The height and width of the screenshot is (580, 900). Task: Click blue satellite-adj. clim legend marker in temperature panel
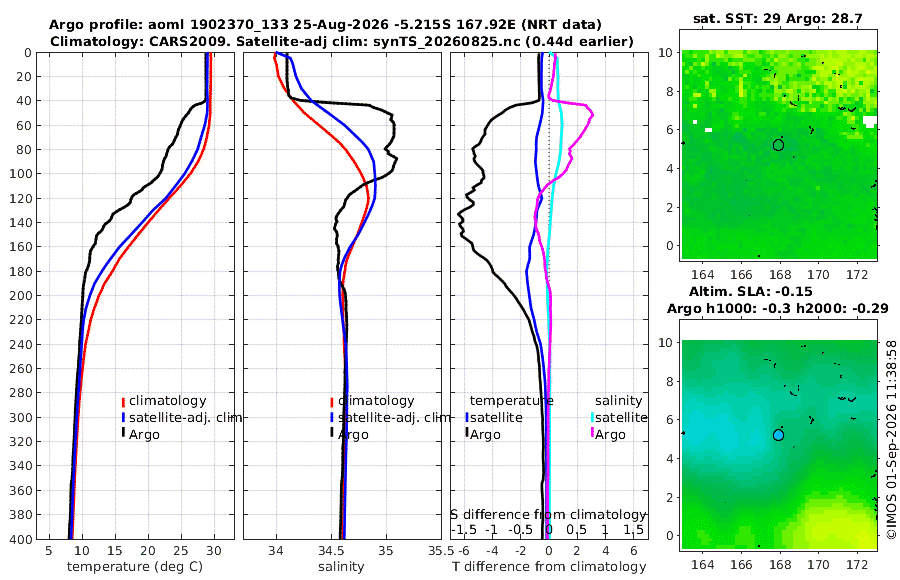123,418
